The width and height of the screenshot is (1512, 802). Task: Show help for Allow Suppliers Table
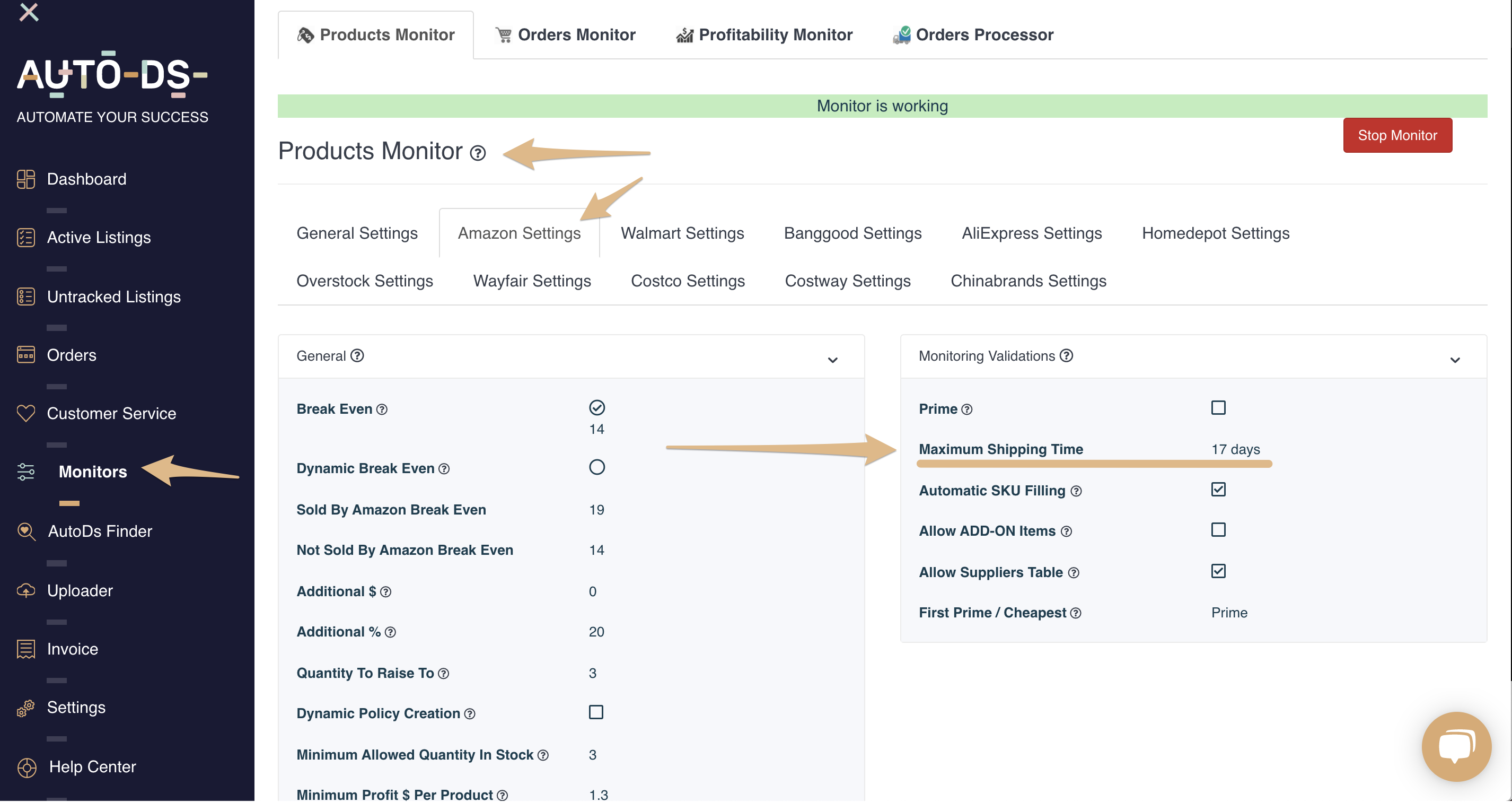pyautogui.click(x=1074, y=573)
